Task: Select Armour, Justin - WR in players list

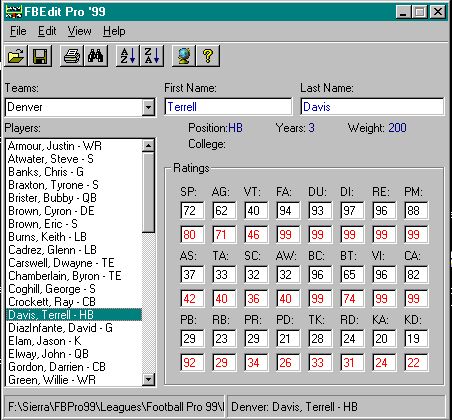Action: pyautogui.click(x=74, y=146)
